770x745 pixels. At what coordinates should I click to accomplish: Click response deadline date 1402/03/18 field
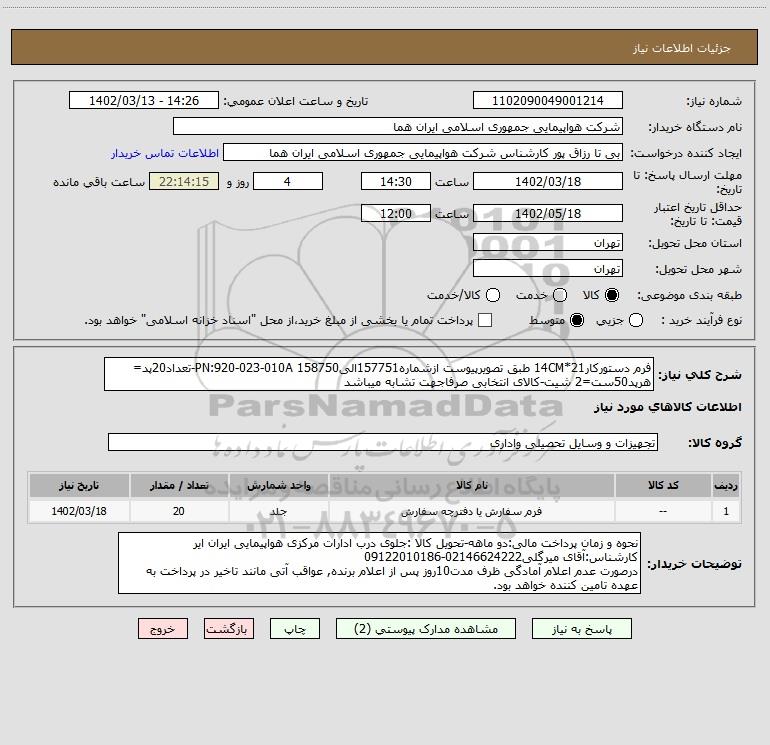pos(548,182)
